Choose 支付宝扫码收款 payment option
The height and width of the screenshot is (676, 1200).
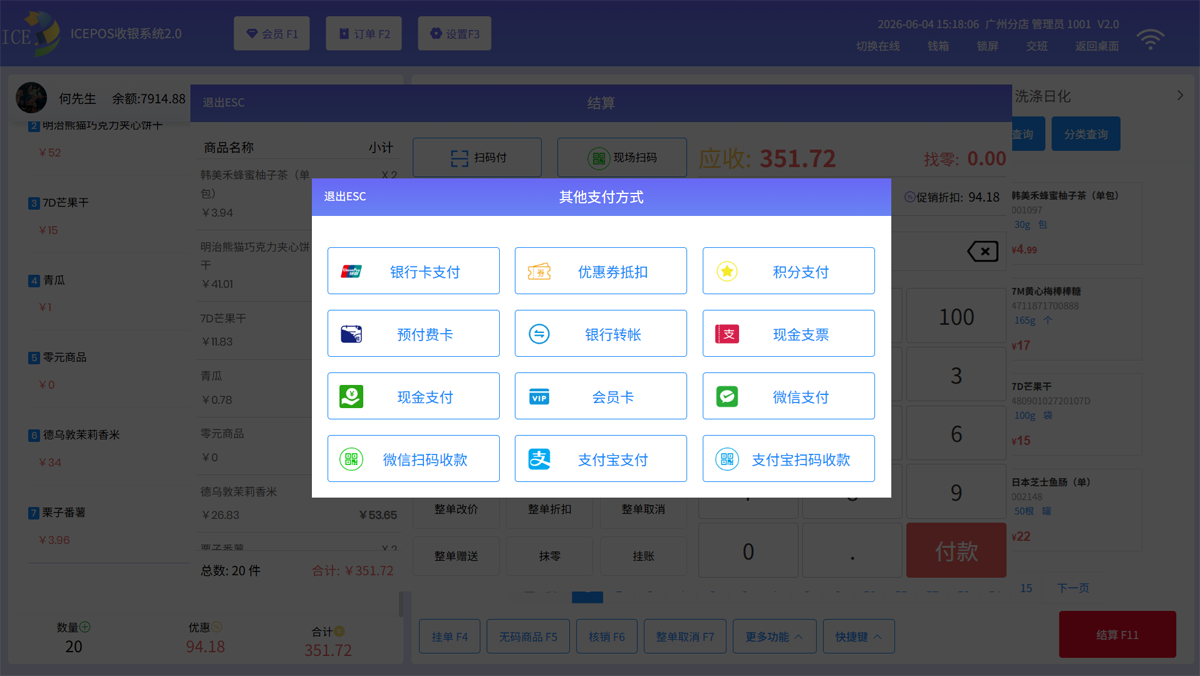point(788,459)
